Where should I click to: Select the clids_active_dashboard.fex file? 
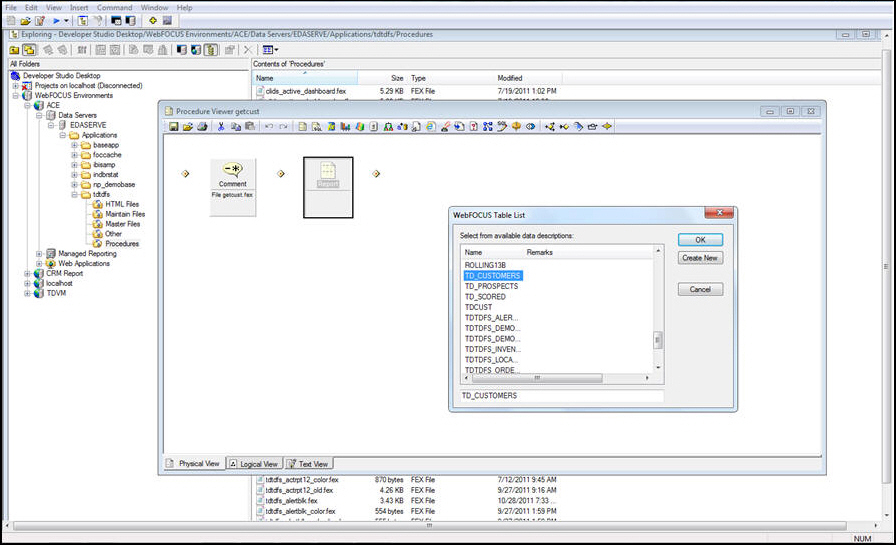(306, 91)
